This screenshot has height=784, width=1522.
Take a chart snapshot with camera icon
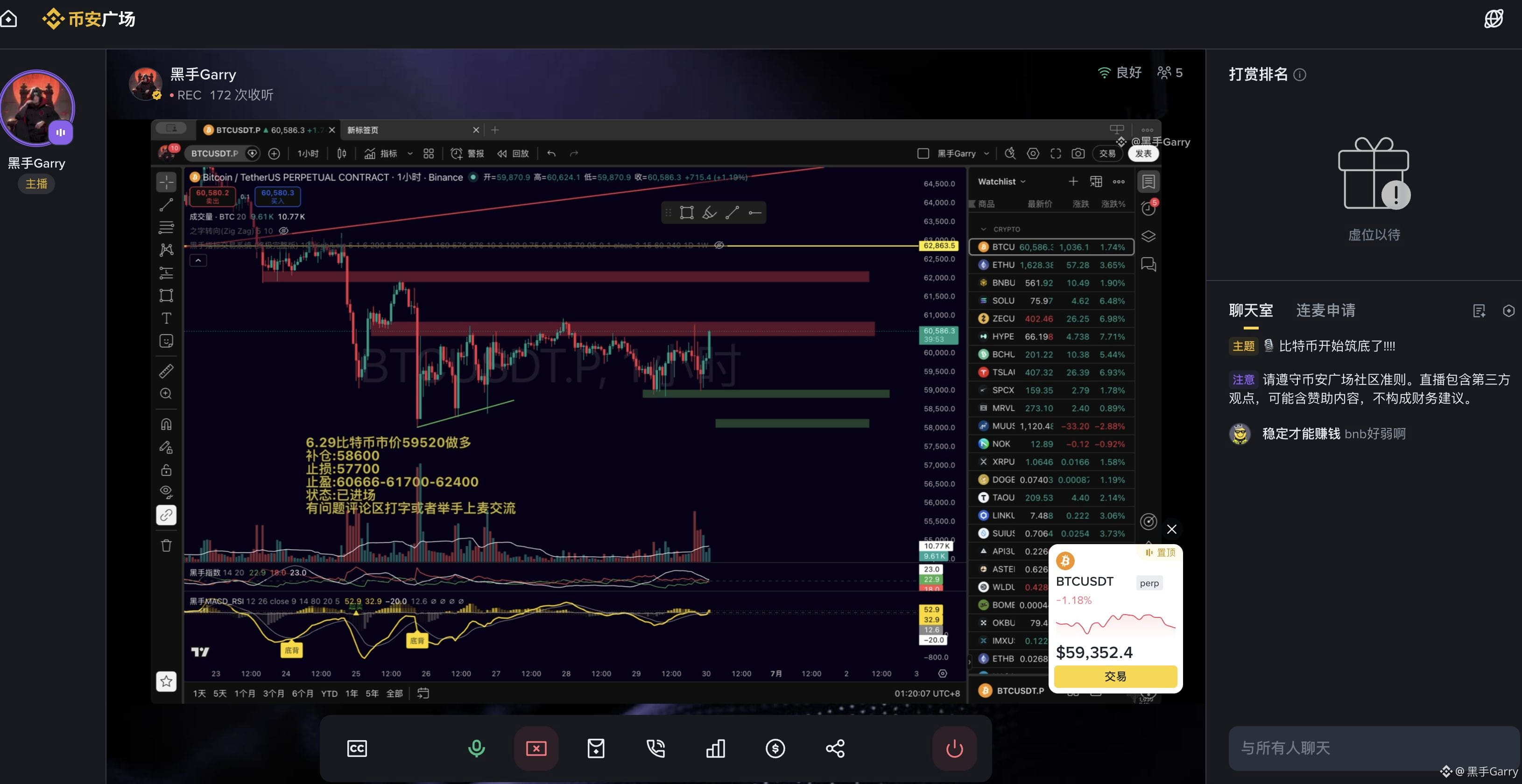1078,154
